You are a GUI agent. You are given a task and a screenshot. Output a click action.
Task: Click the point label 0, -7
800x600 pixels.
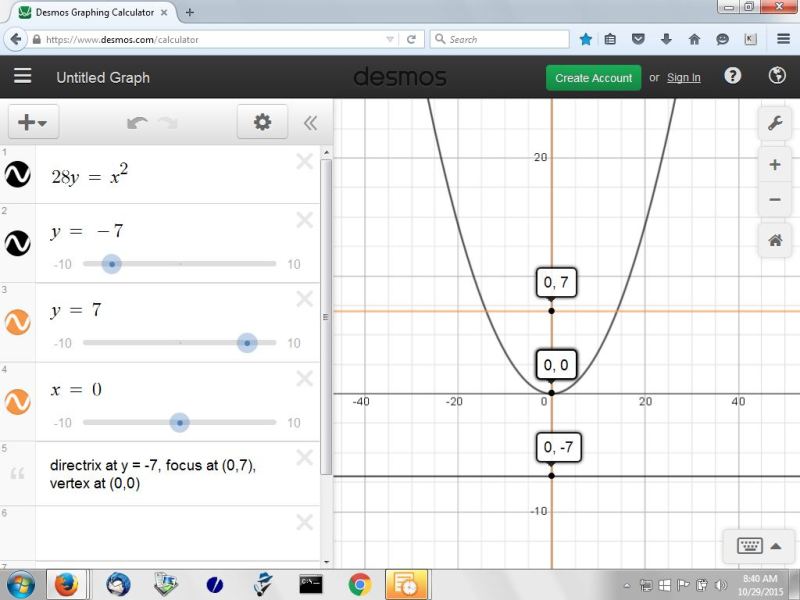pos(558,447)
